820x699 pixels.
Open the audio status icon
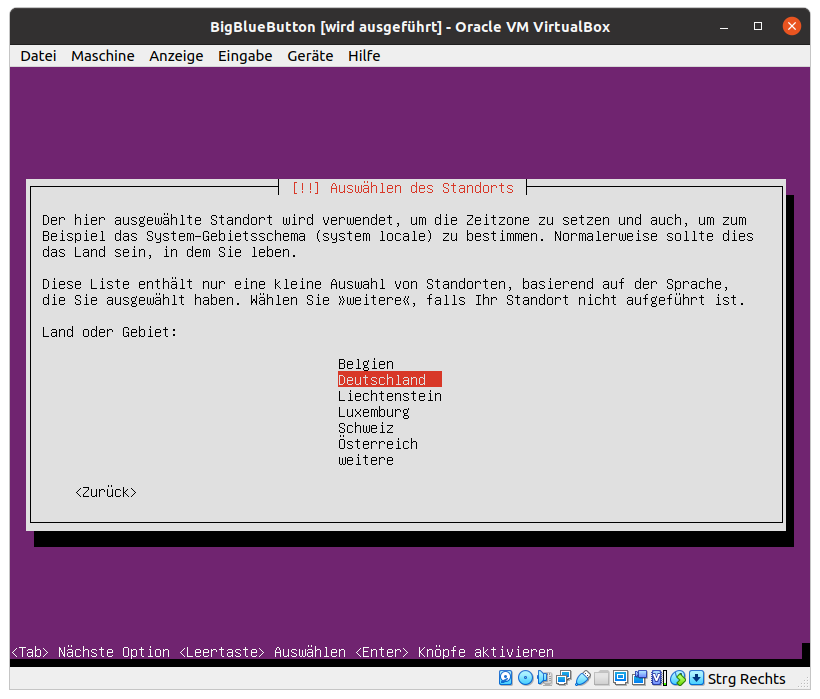click(x=544, y=678)
